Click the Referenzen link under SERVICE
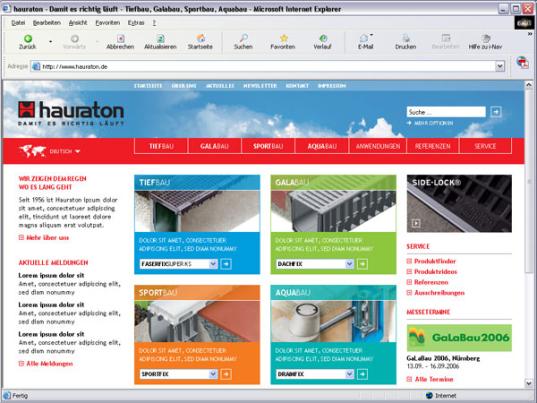 click(431, 282)
